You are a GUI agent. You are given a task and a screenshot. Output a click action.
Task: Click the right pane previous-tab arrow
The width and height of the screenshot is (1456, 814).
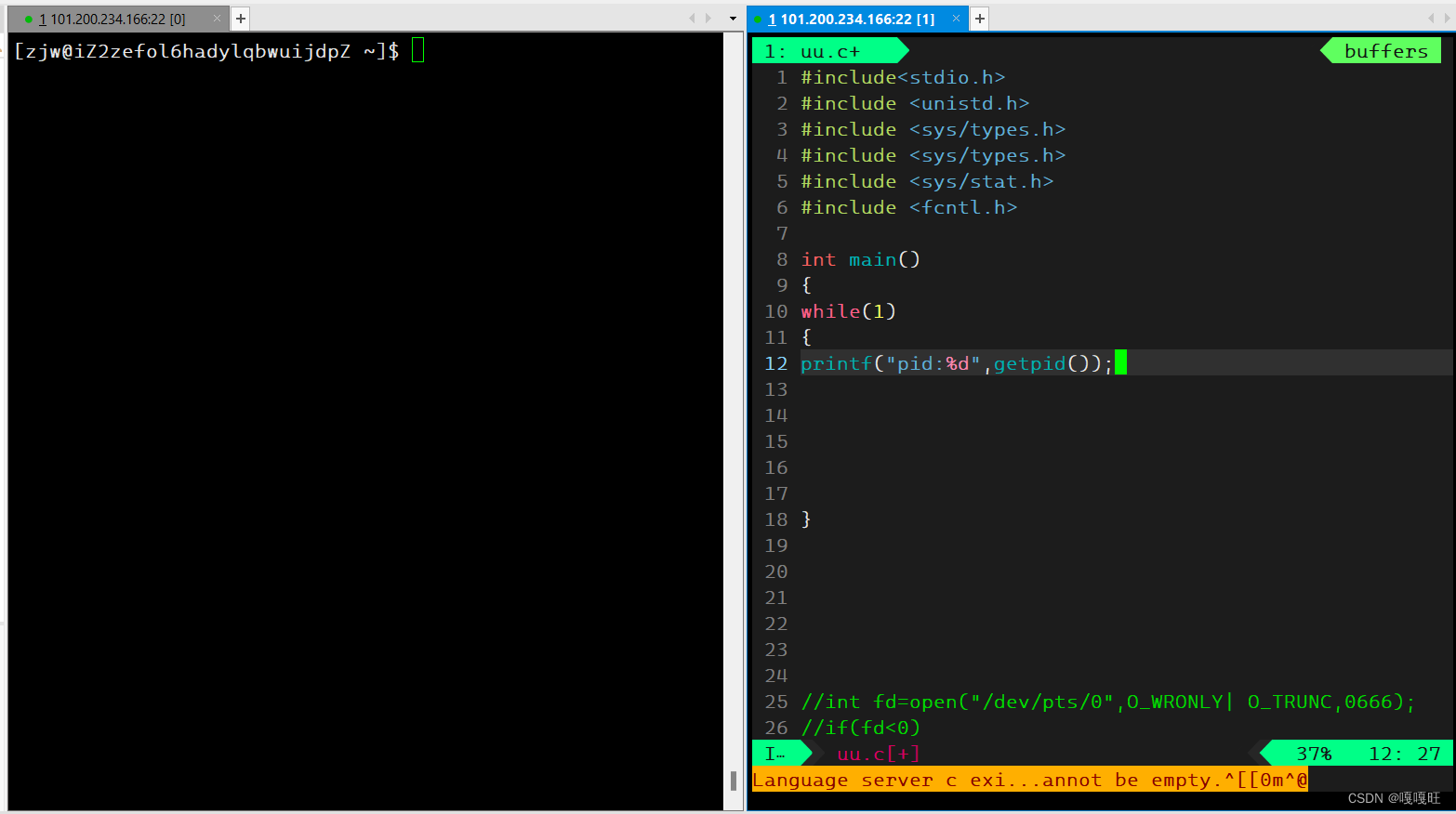click(x=1432, y=19)
